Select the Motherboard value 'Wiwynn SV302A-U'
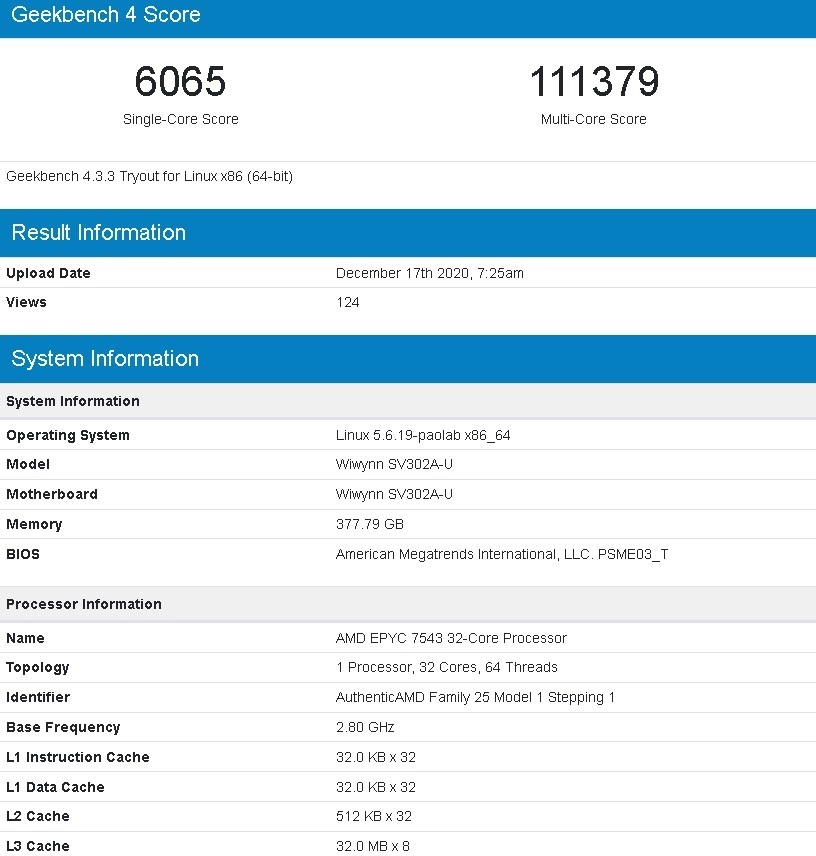Image resolution: width=816 pixels, height=856 pixels. click(394, 494)
